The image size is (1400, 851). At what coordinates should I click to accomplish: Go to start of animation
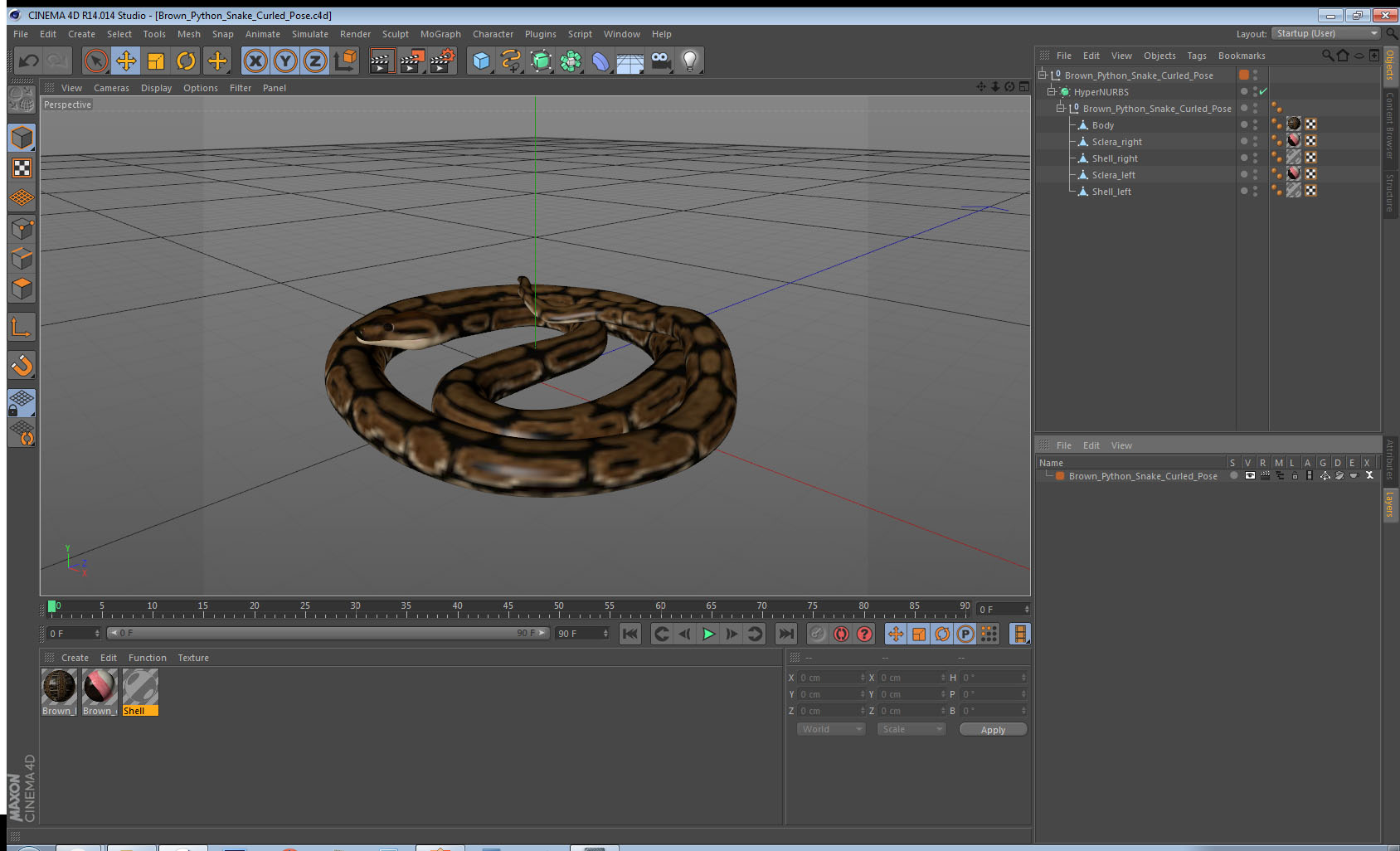(x=630, y=634)
